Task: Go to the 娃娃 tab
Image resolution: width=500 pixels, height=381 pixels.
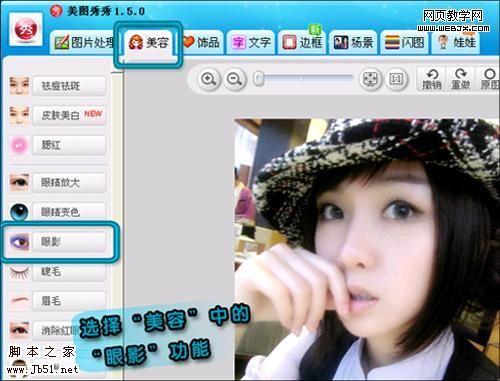Action: pos(456,42)
